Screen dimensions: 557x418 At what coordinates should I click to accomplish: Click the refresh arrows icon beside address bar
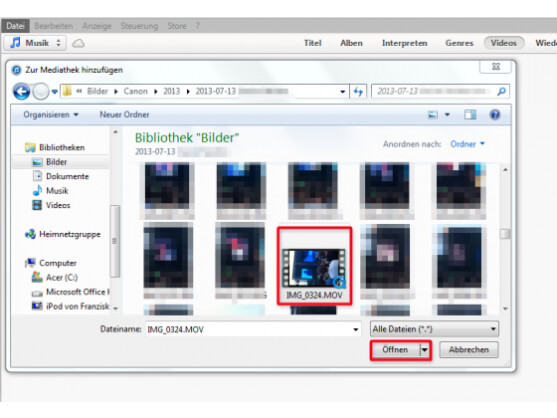(358, 92)
